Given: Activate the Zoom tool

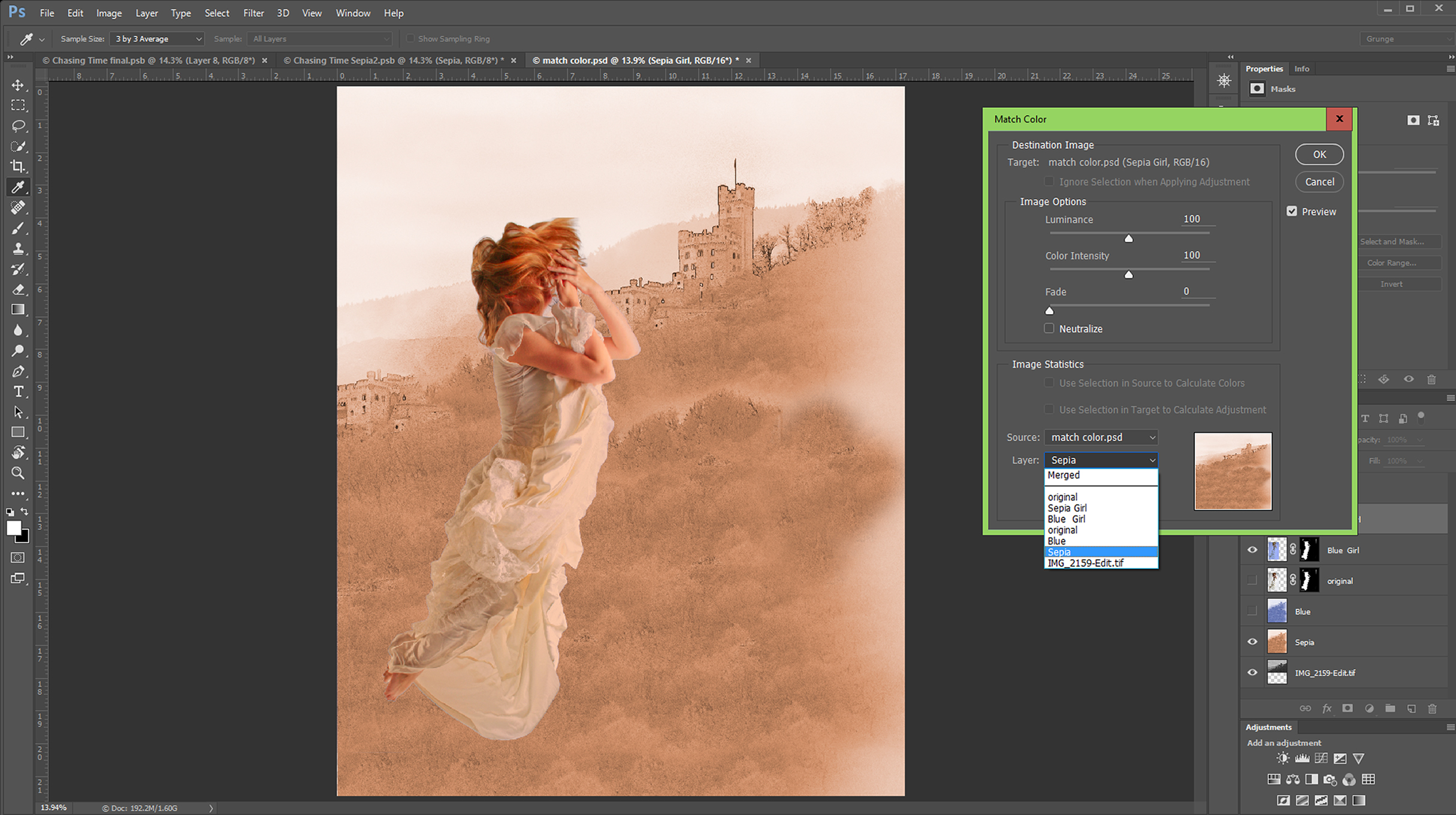Looking at the screenshot, I should point(18,473).
